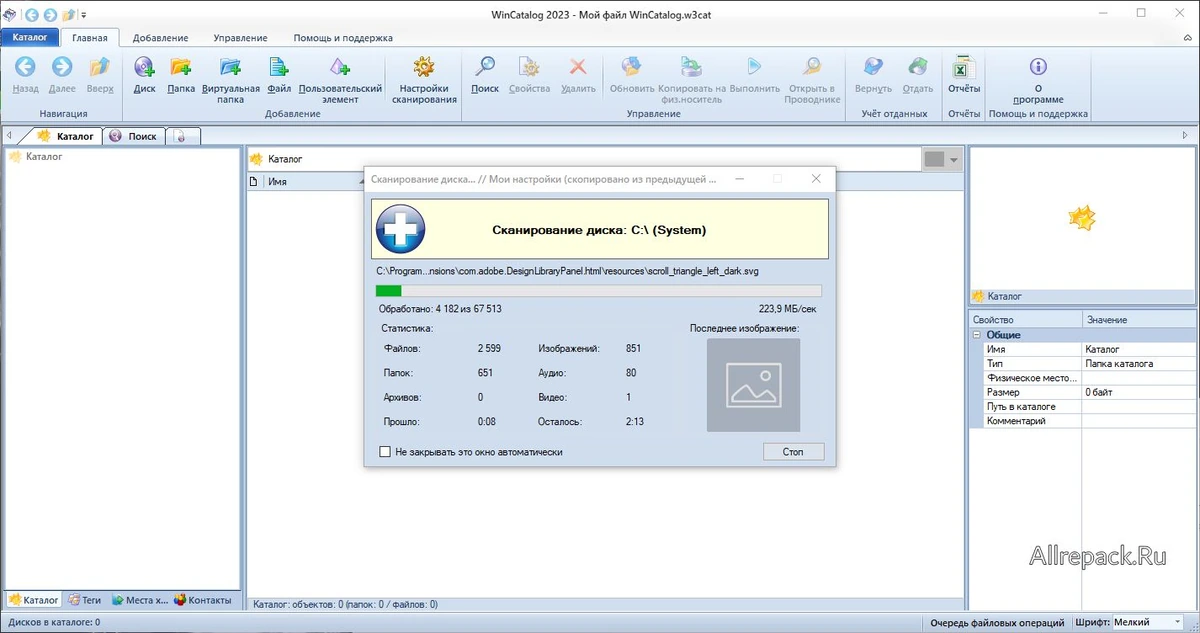Click the Комментарий value cell

pos(1138,421)
